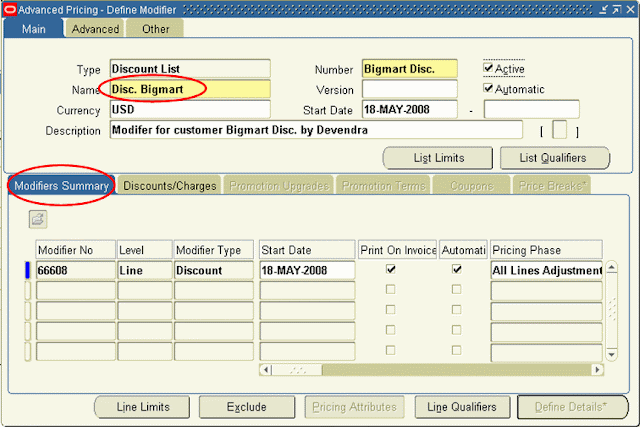Click the Modifier Type column header
The width and height of the screenshot is (640, 427).
point(214,250)
